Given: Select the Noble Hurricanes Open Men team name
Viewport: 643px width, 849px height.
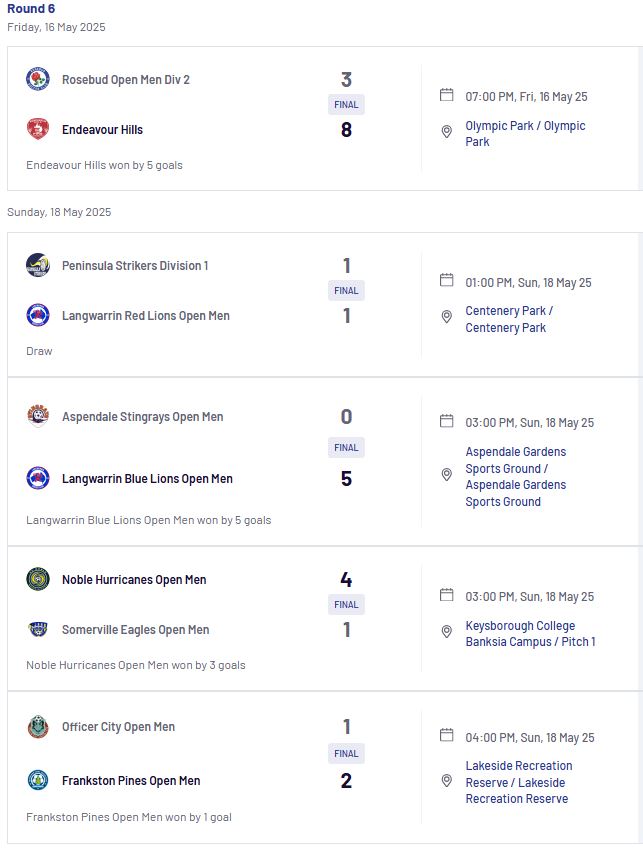Looking at the screenshot, I should click(x=134, y=580).
